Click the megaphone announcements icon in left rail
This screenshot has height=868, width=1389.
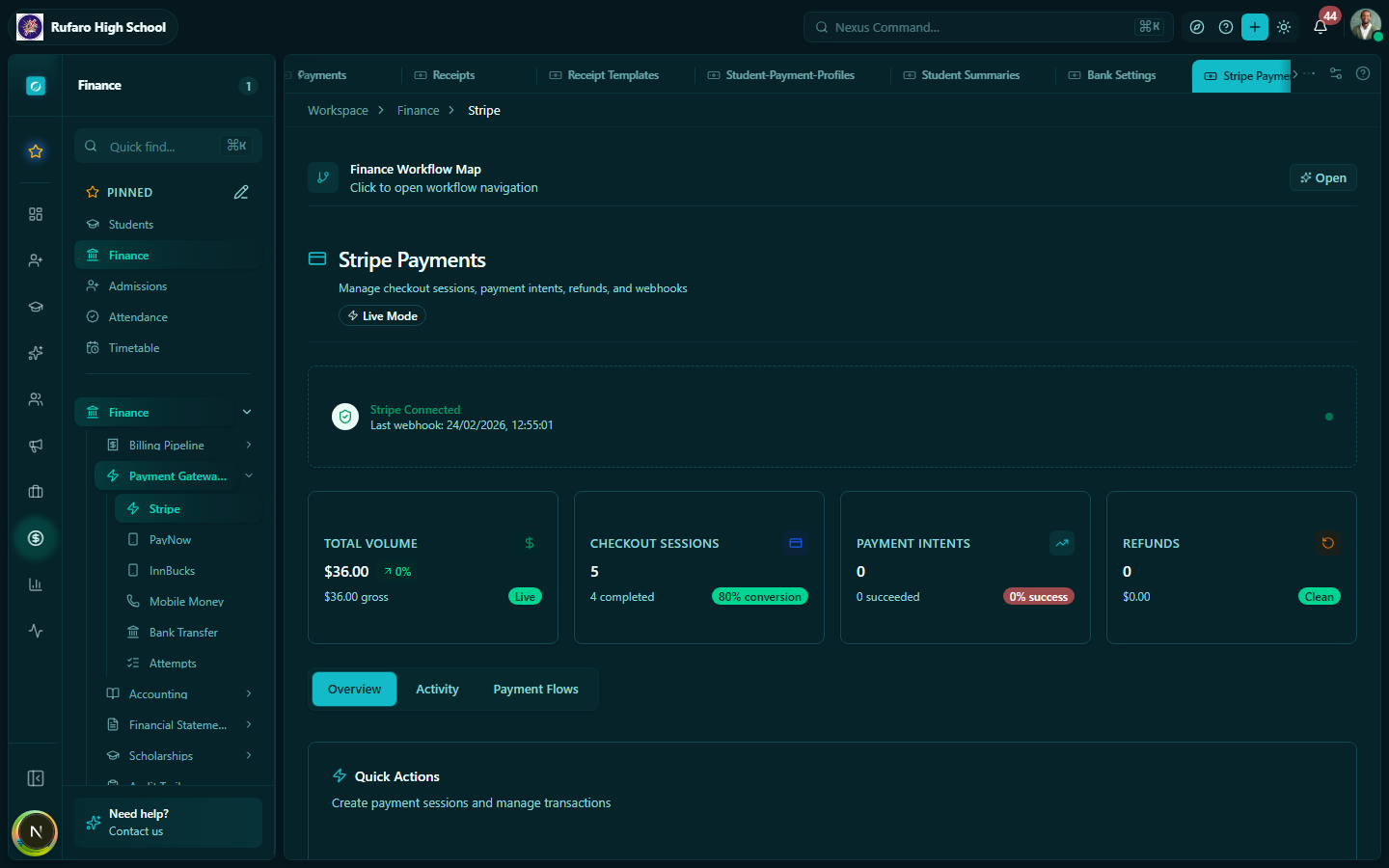(36, 446)
